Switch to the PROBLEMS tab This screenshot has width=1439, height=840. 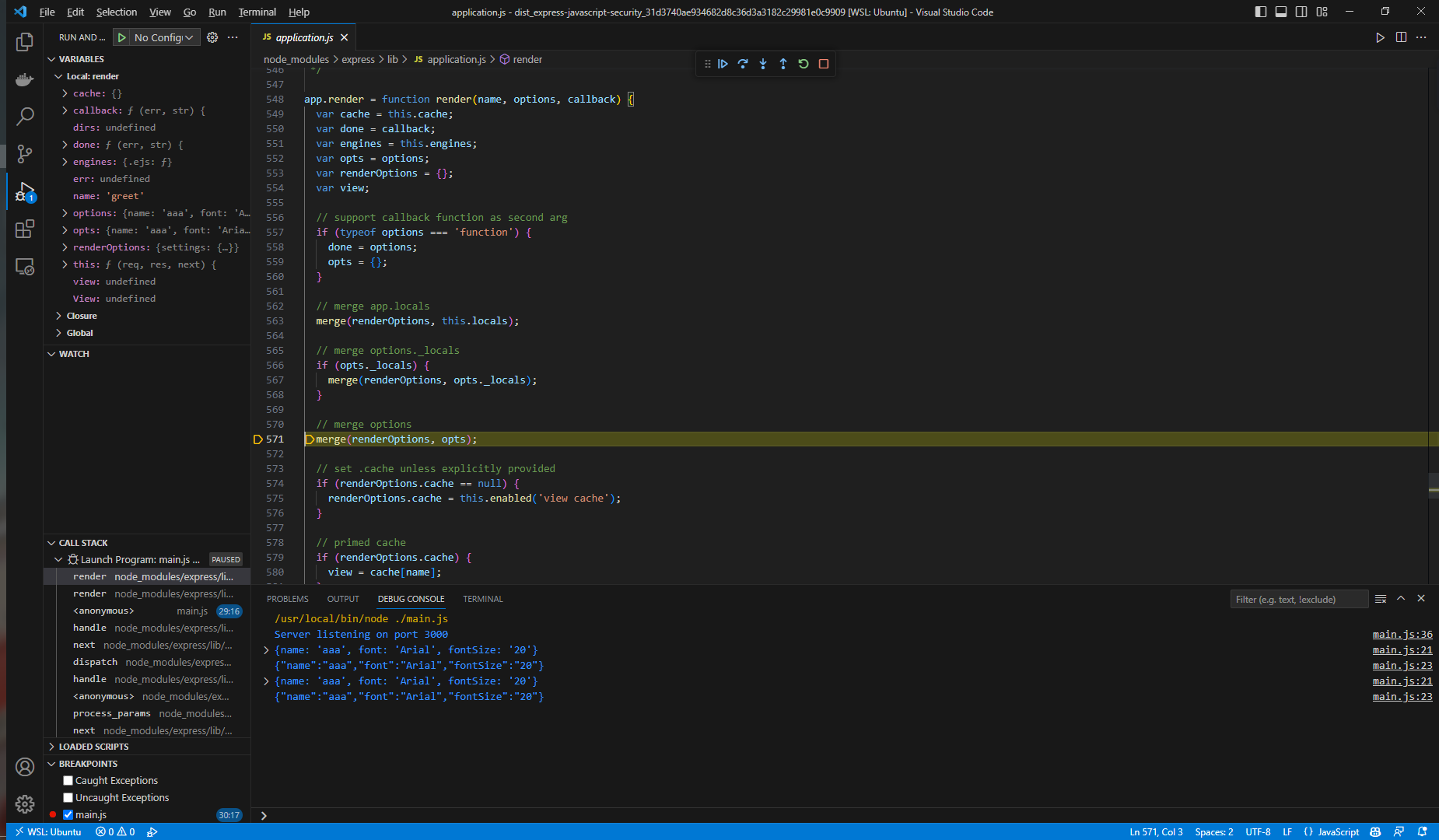(x=288, y=599)
